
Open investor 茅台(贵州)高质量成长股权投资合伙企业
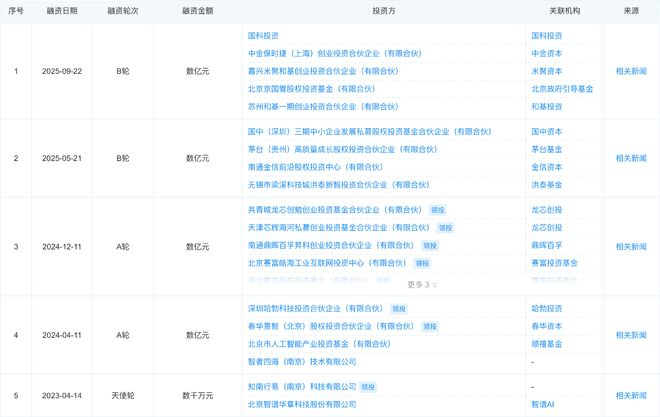343,149
